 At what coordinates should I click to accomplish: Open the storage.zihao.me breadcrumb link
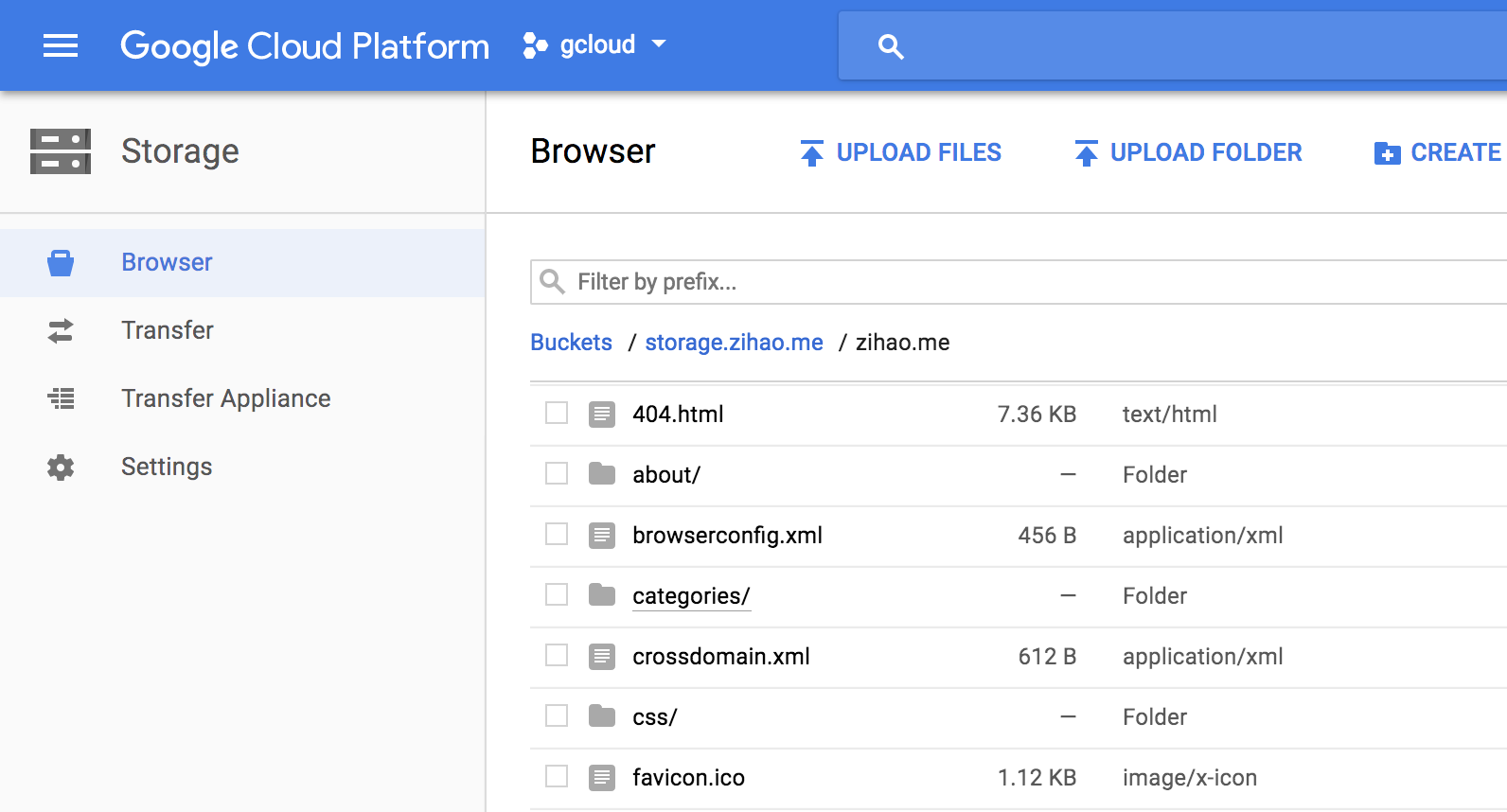point(734,343)
